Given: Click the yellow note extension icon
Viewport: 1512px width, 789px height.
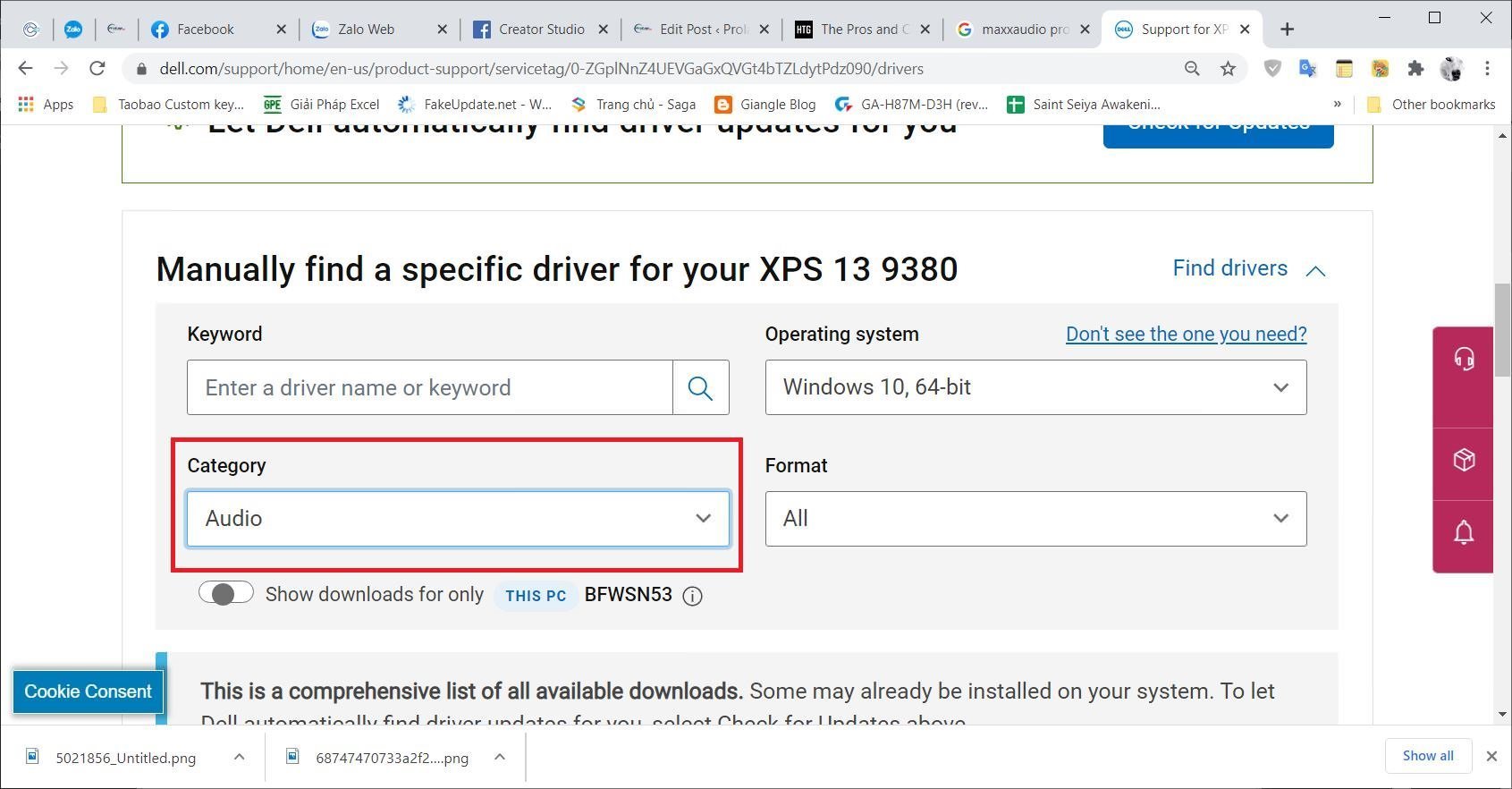Looking at the screenshot, I should click(1343, 68).
